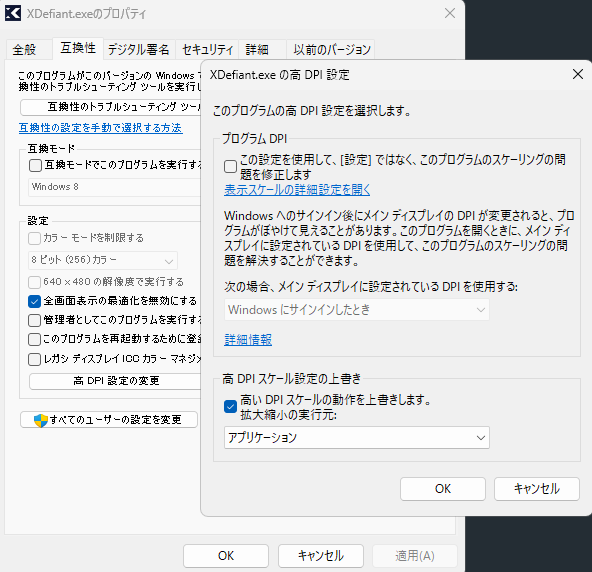Click すべてのユーザーの設定を変更 button
592x572 pixels.
tap(109, 419)
